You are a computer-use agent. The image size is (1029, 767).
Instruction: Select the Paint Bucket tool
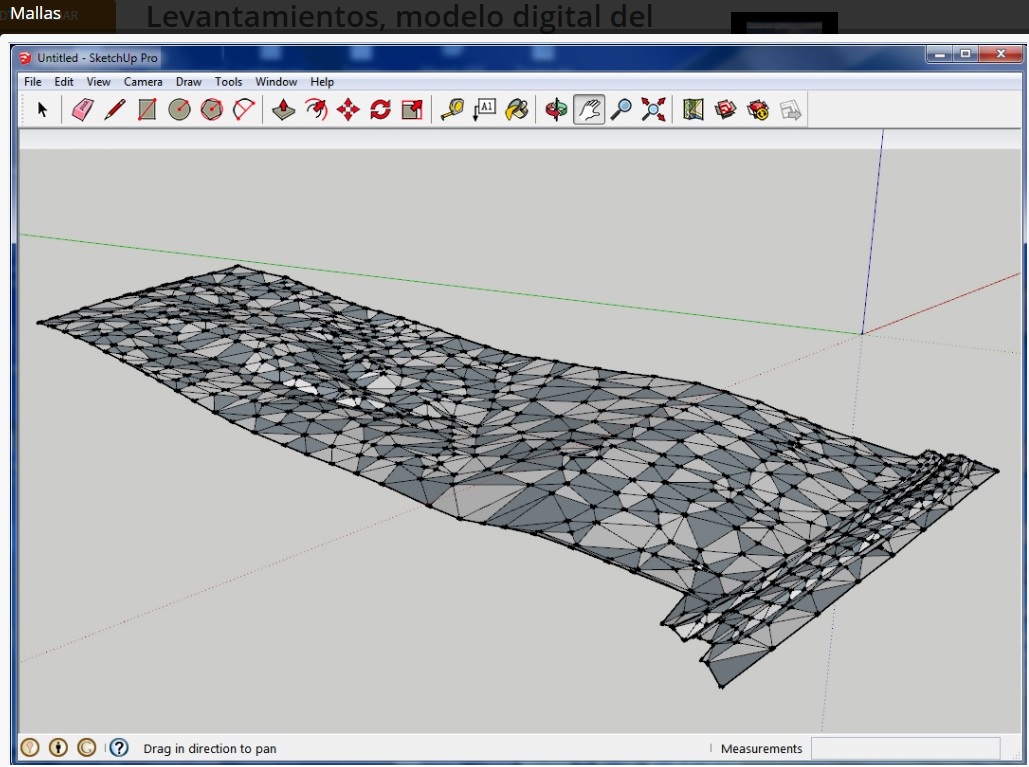tap(516, 110)
